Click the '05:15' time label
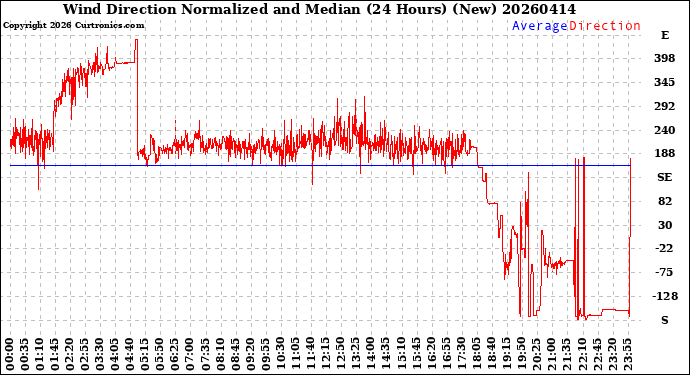This screenshot has width=690, height=375. (145, 355)
